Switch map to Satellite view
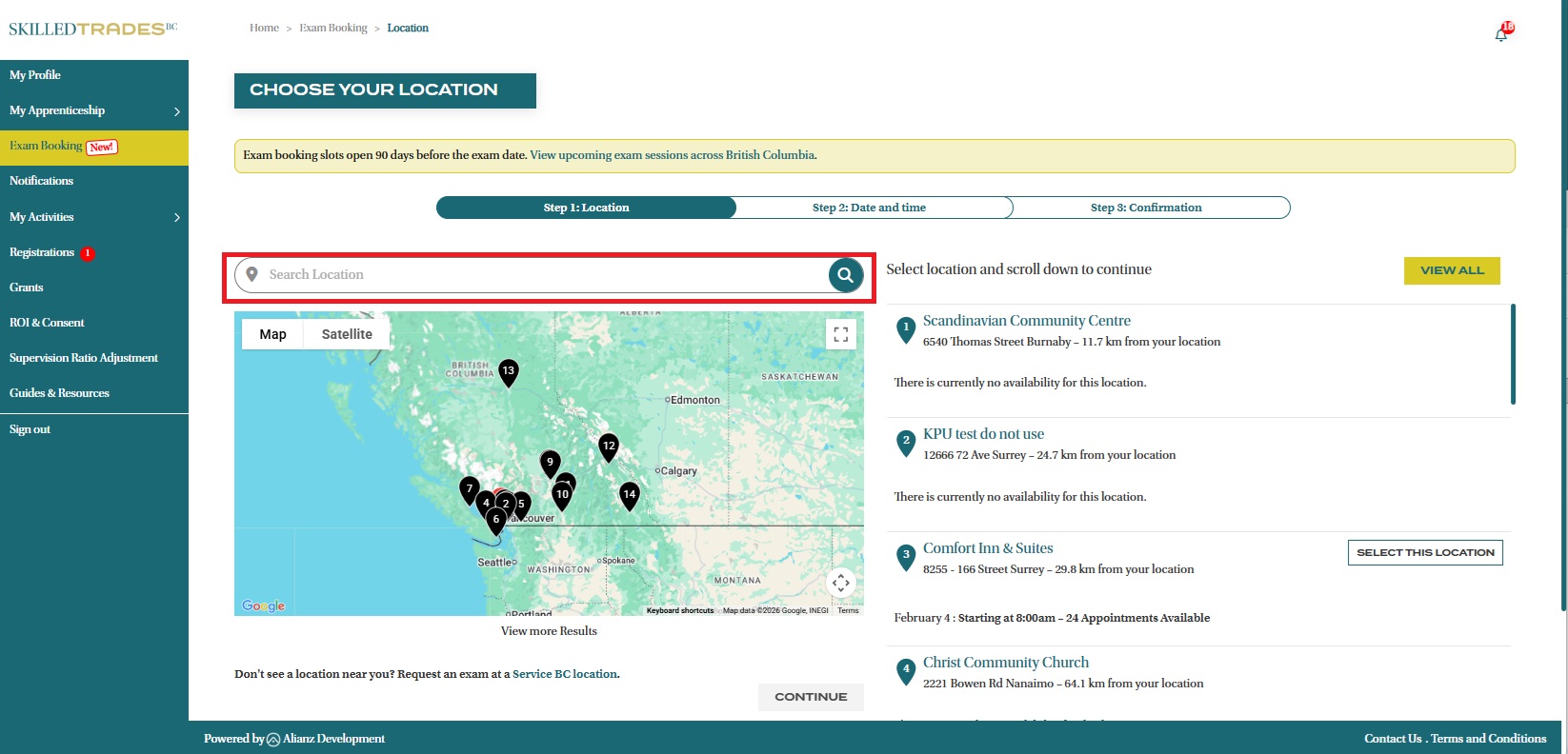 347,334
